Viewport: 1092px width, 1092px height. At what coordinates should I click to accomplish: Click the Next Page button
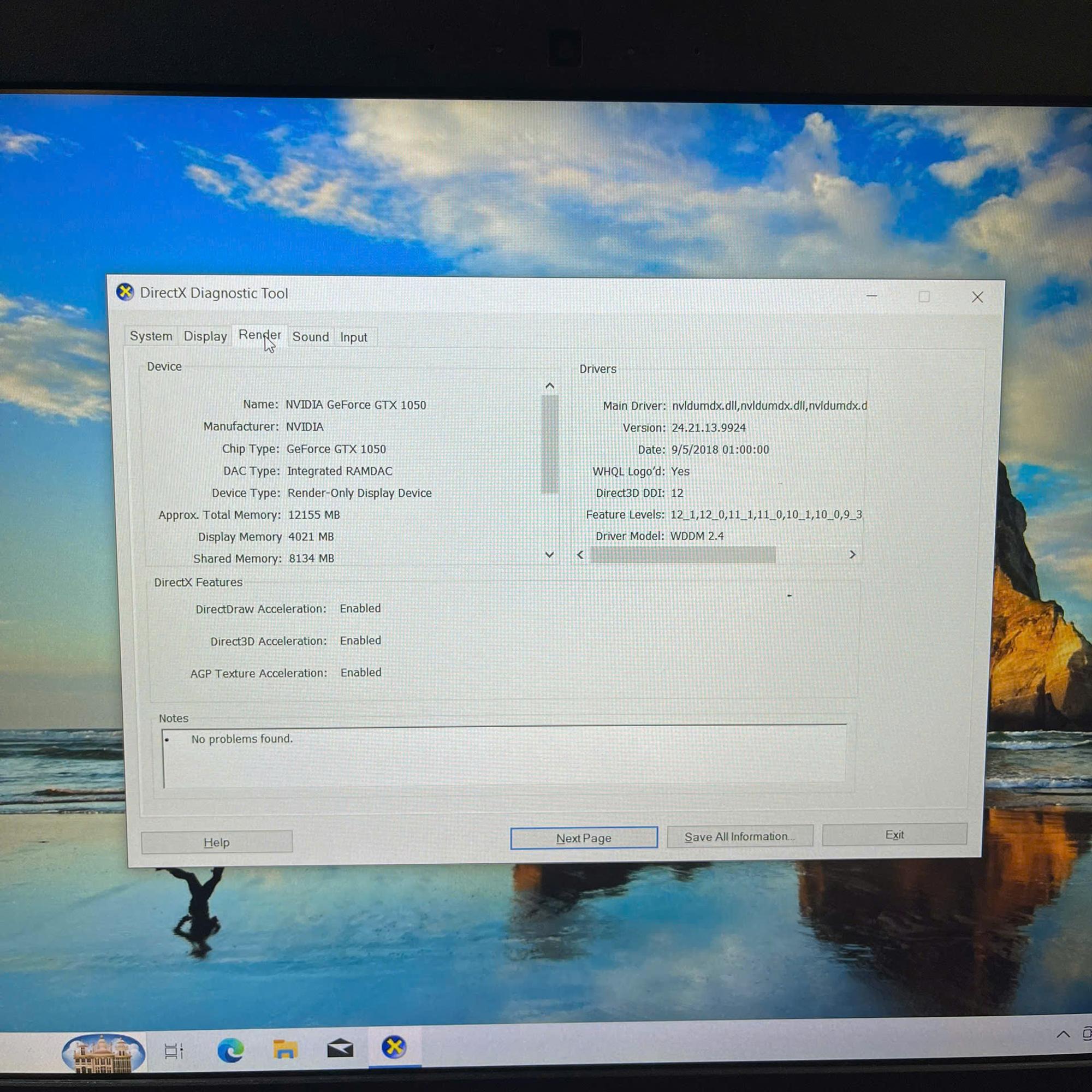584,838
